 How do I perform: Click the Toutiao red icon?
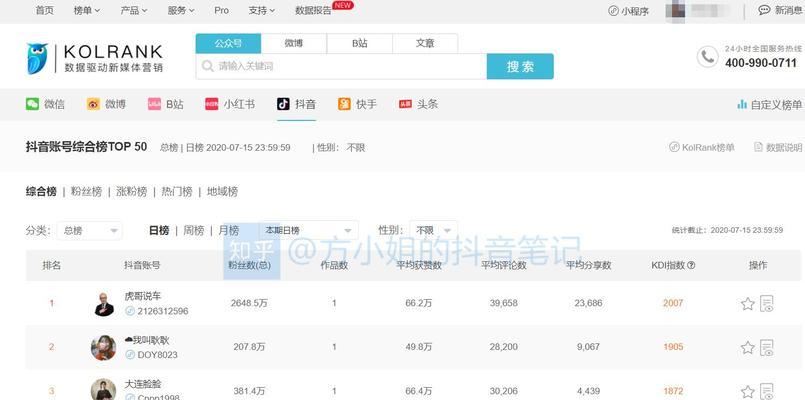(x=406, y=104)
